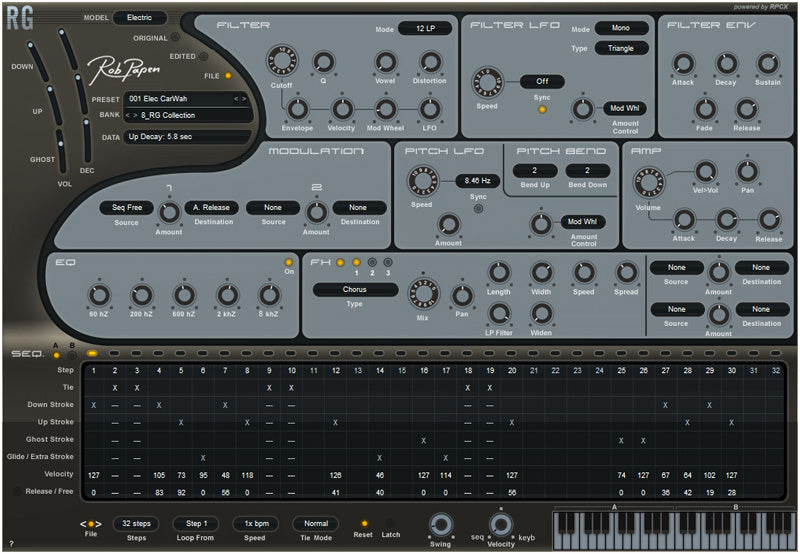800x554 pixels.
Task: Click the Pitch LFO Speed knob
Action: [422, 180]
